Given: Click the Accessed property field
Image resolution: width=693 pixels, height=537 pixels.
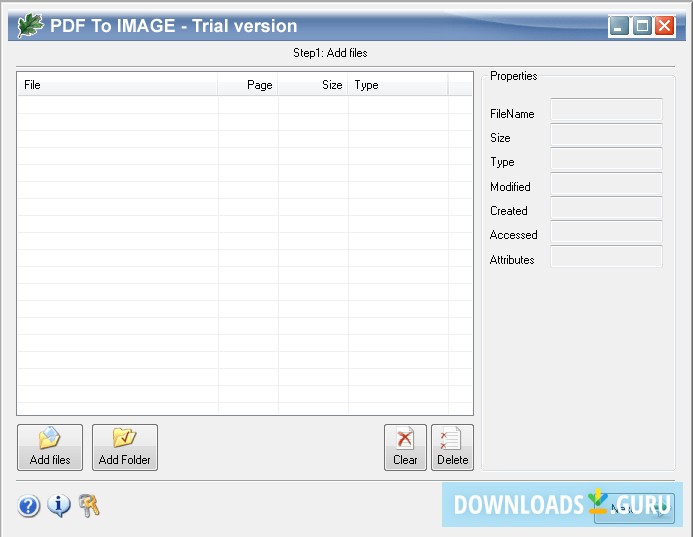Looking at the screenshot, I should [x=606, y=232].
